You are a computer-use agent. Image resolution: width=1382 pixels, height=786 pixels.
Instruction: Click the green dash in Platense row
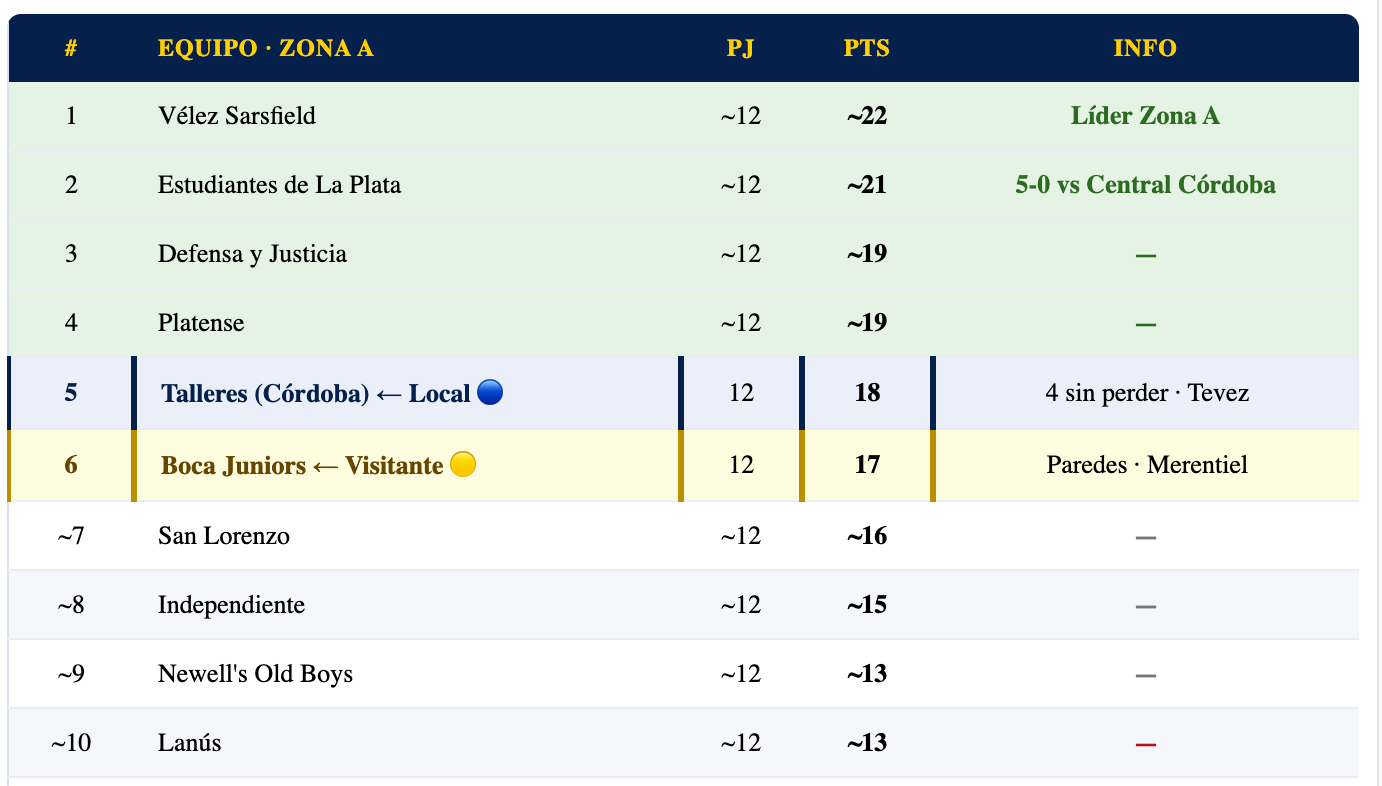pyautogui.click(x=1145, y=324)
